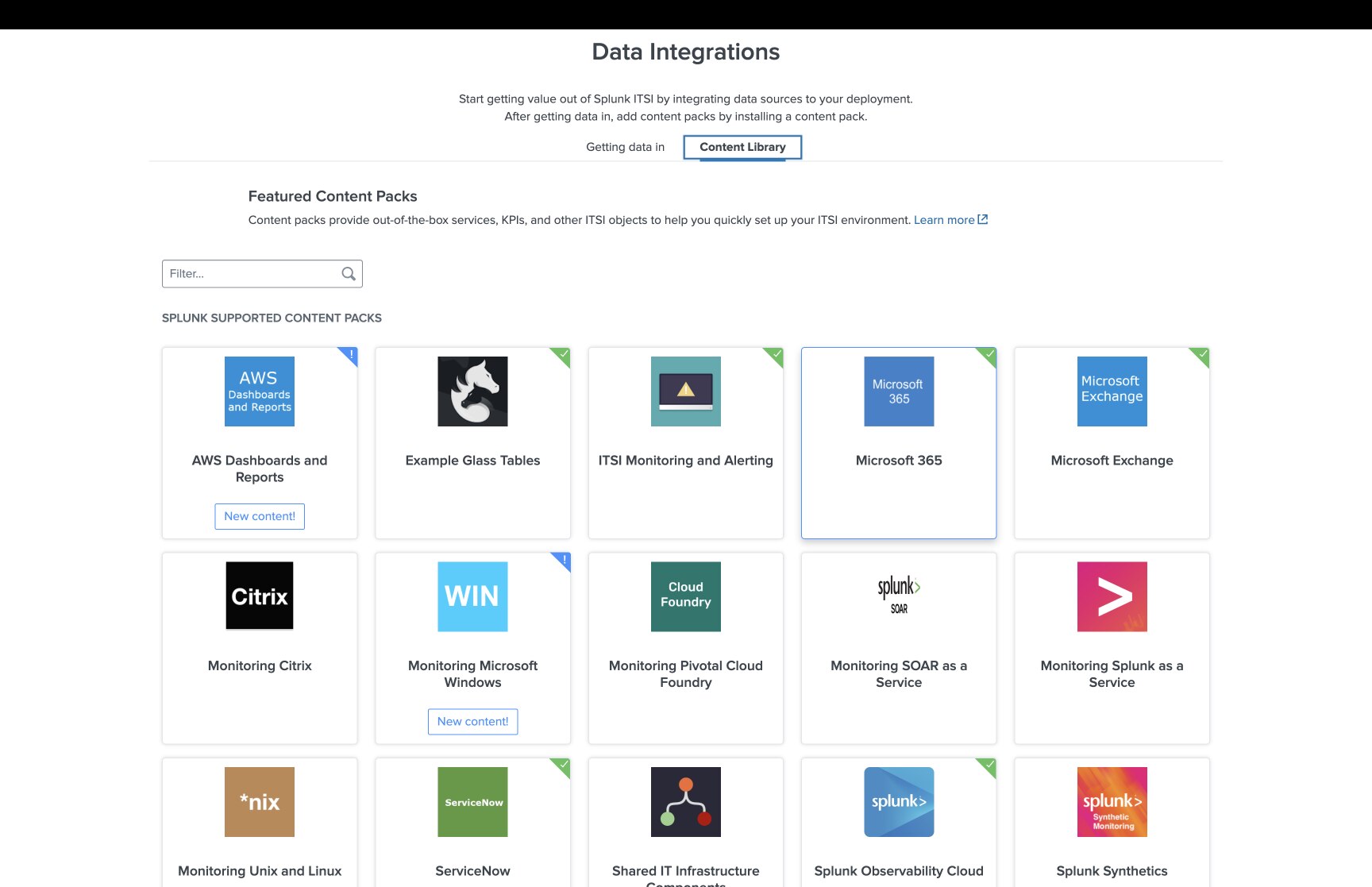Click the Monitoring Splunk as a Service arrow icon
Image resolution: width=1372 pixels, height=887 pixels.
(x=1112, y=596)
